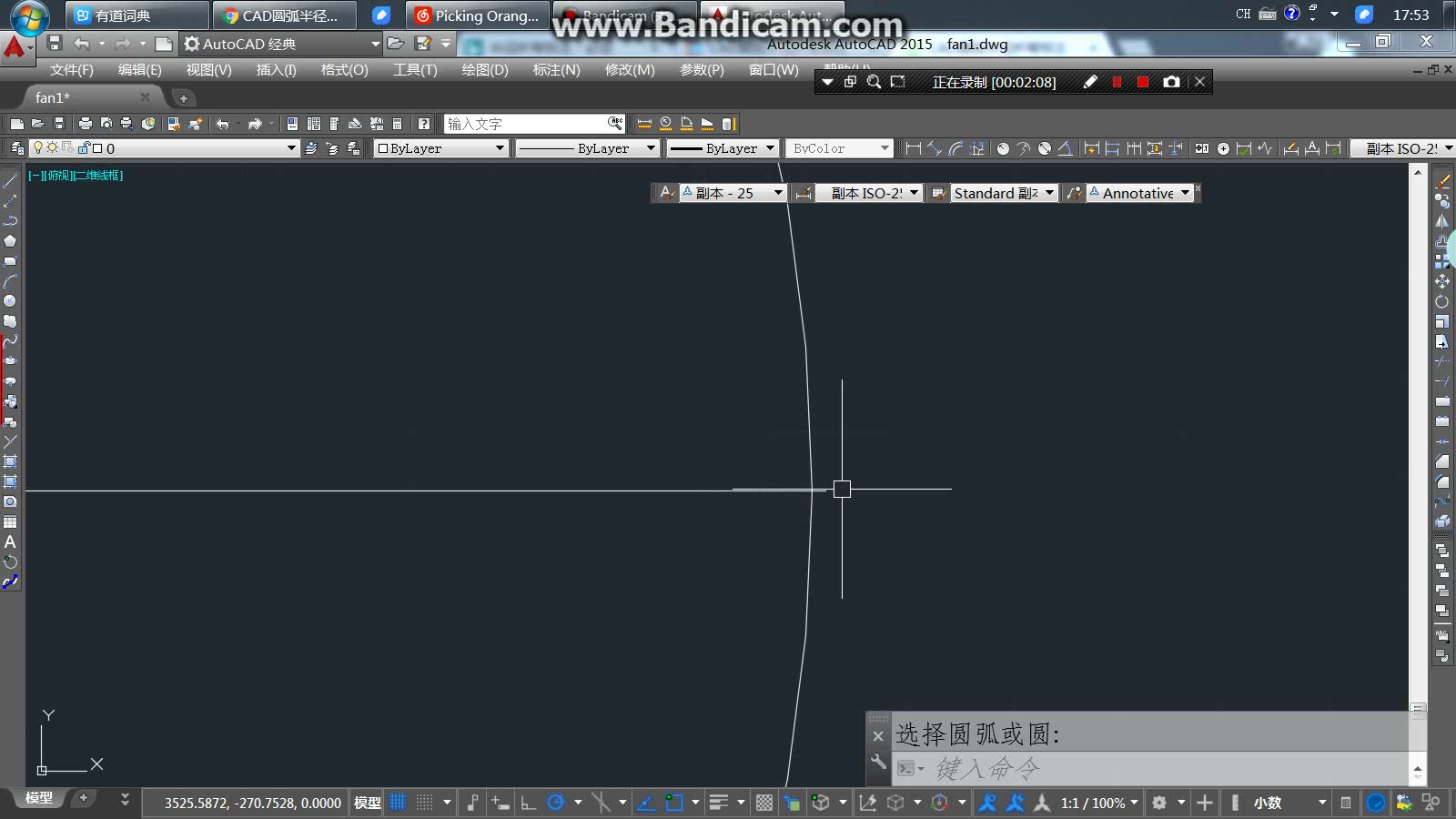Select the Polygon draw tool

pyautogui.click(x=10, y=241)
